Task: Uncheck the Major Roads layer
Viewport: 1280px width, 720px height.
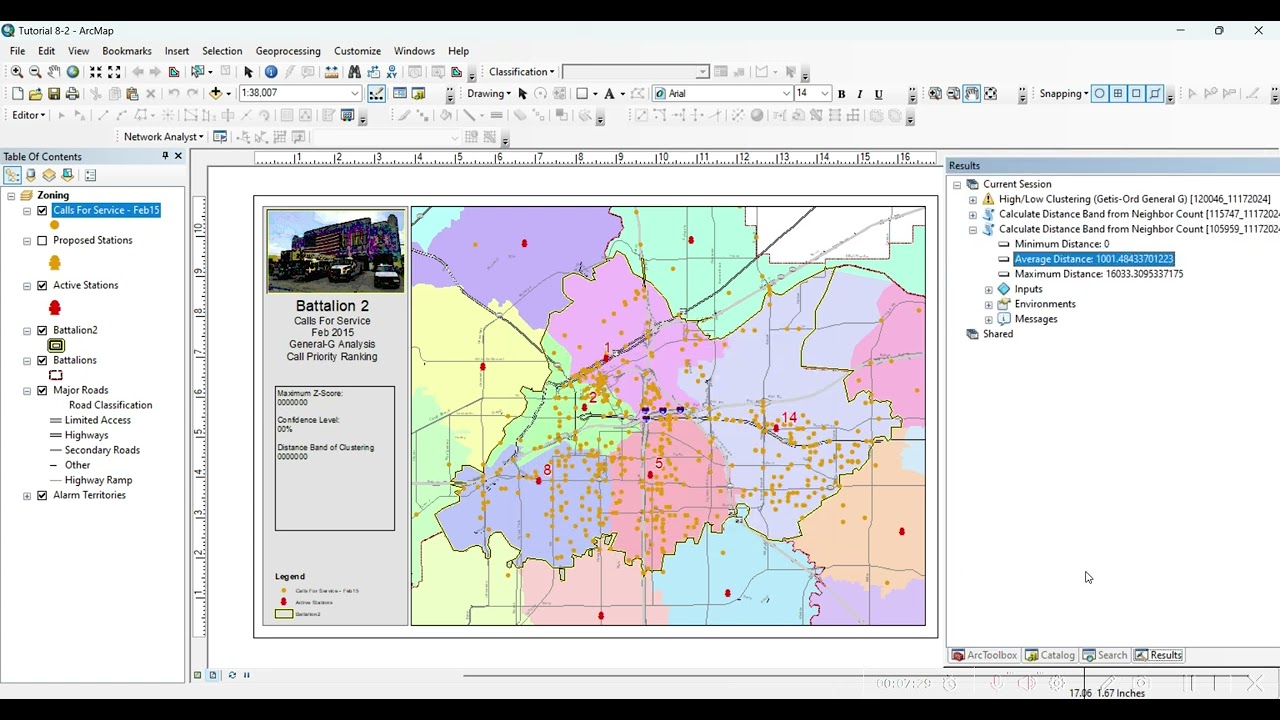Action: click(x=42, y=391)
